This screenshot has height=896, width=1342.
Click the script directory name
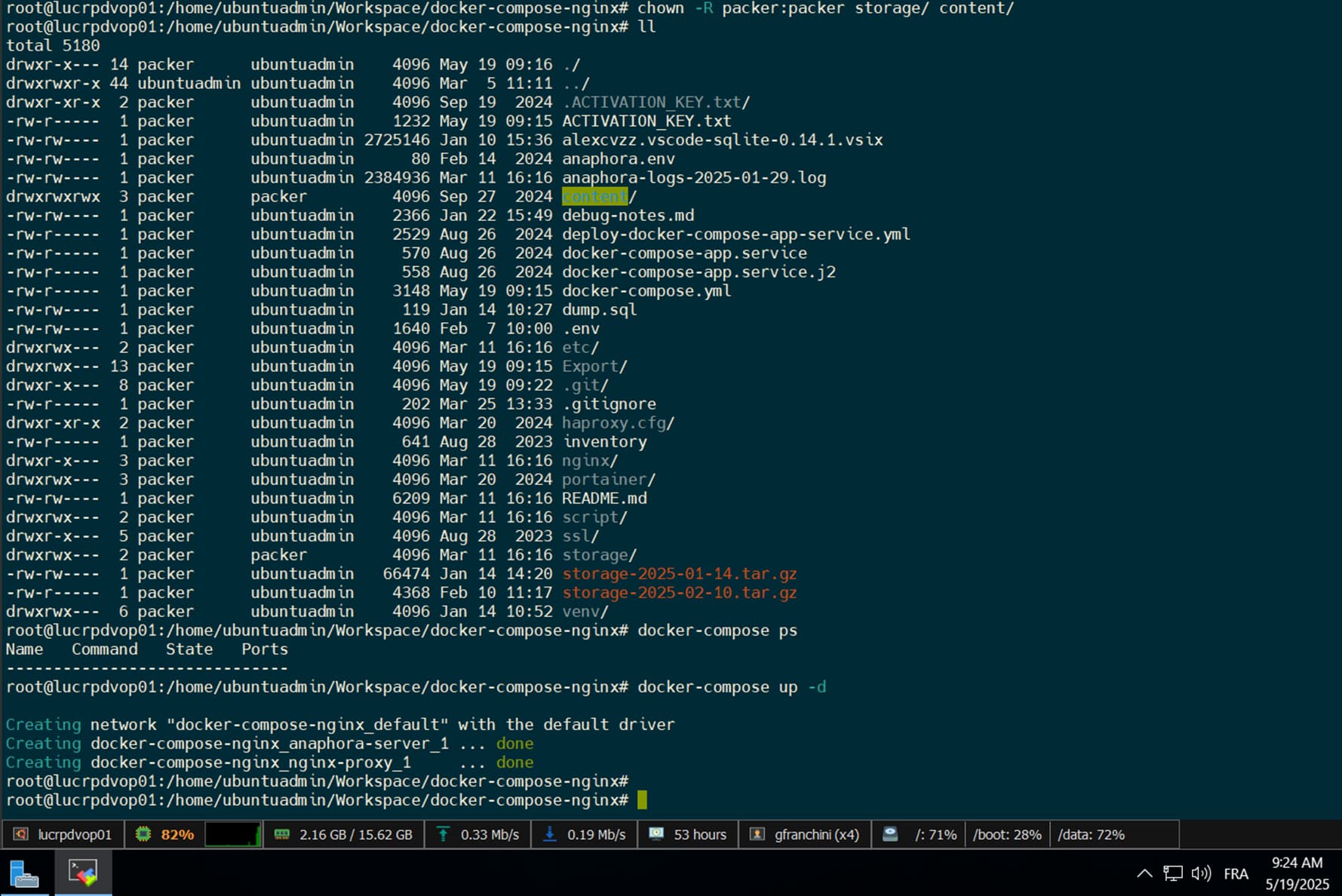[x=590, y=517]
